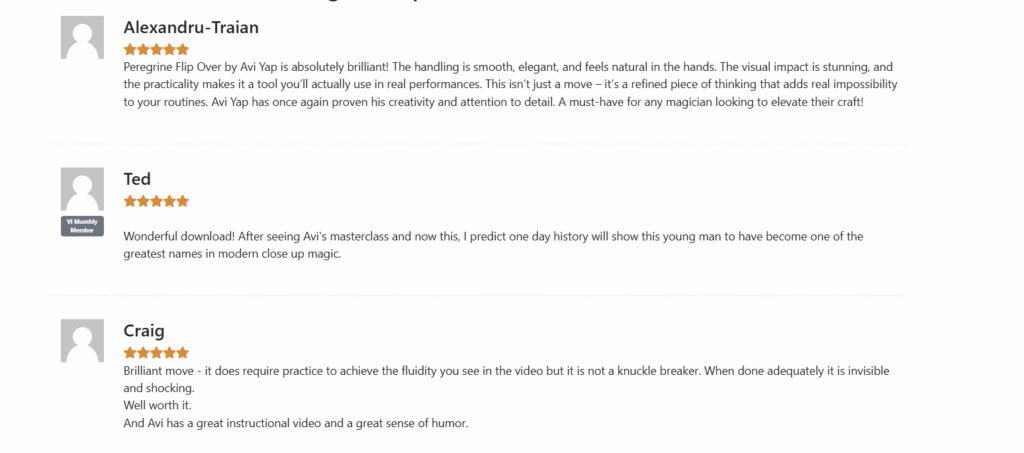Click Alexandru-Traian's five-star rating
The height and width of the screenshot is (453, 1024).
[156, 50]
